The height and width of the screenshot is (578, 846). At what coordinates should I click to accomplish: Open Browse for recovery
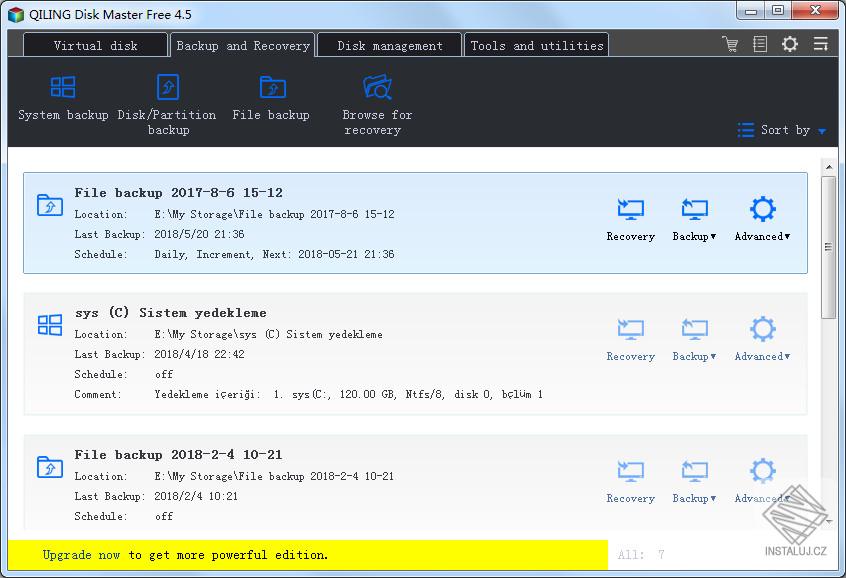[377, 105]
